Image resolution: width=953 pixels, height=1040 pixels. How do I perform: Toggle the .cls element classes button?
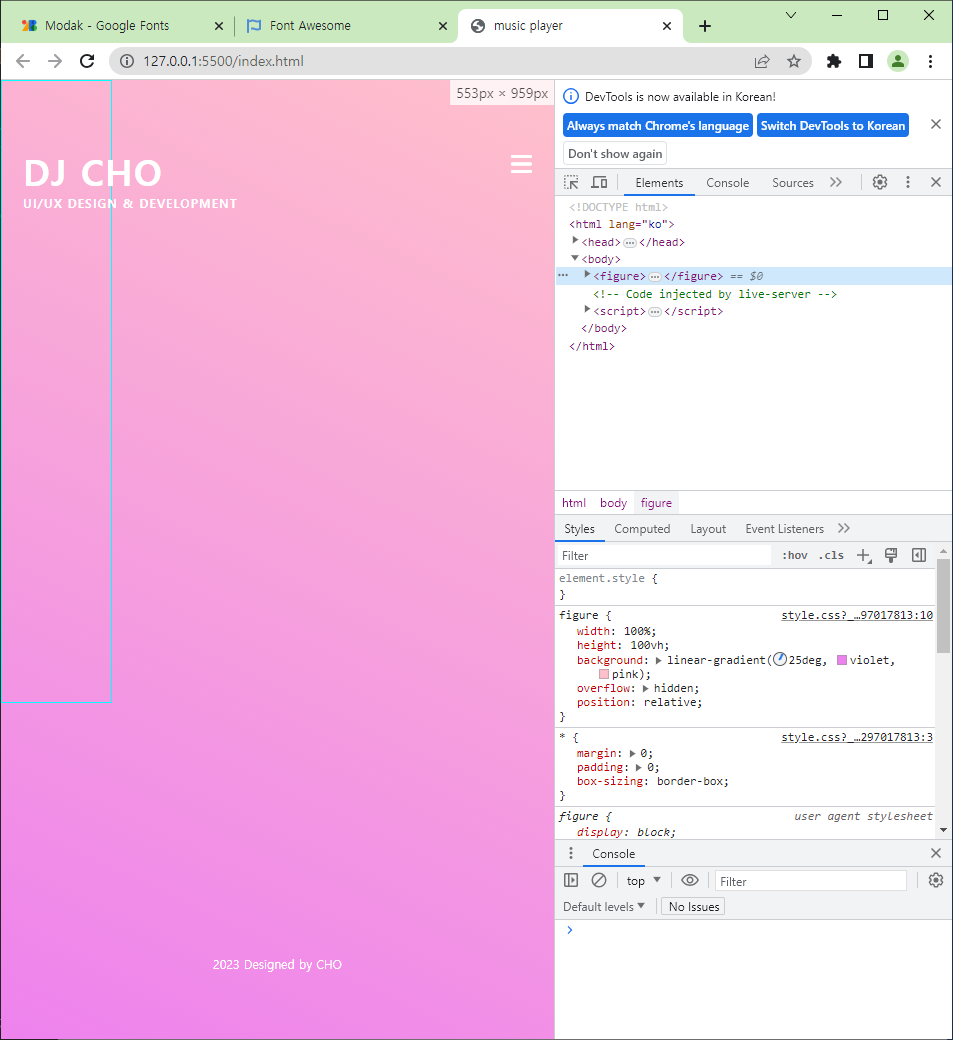point(831,556)
